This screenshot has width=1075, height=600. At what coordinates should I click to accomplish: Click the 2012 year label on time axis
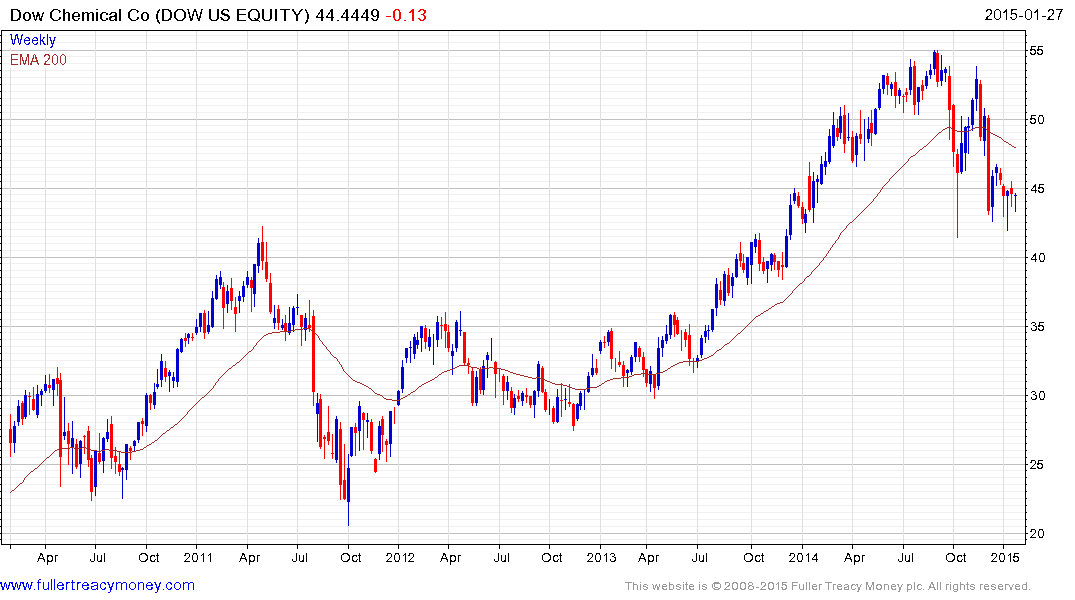[400, 557]
